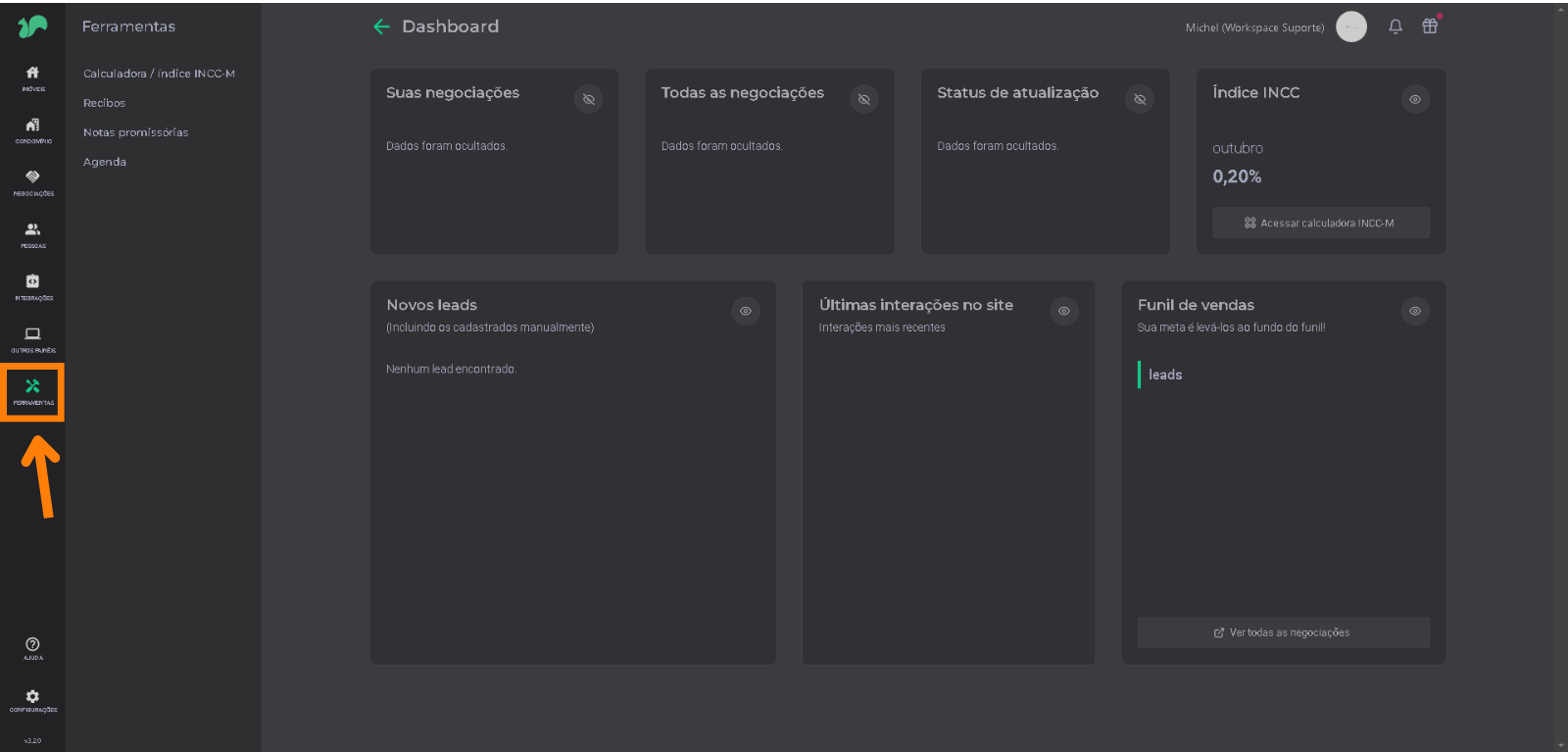Click the v3.2.0 version label
The width and height of the screenshot is (1568, 752).
(x=32, y=740)
